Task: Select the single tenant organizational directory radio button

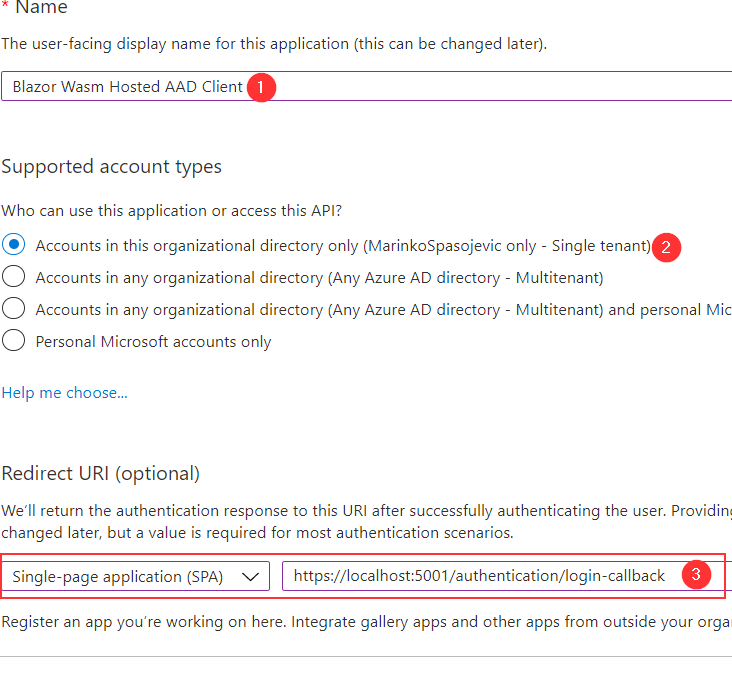Action: click(x=14, y=244)
